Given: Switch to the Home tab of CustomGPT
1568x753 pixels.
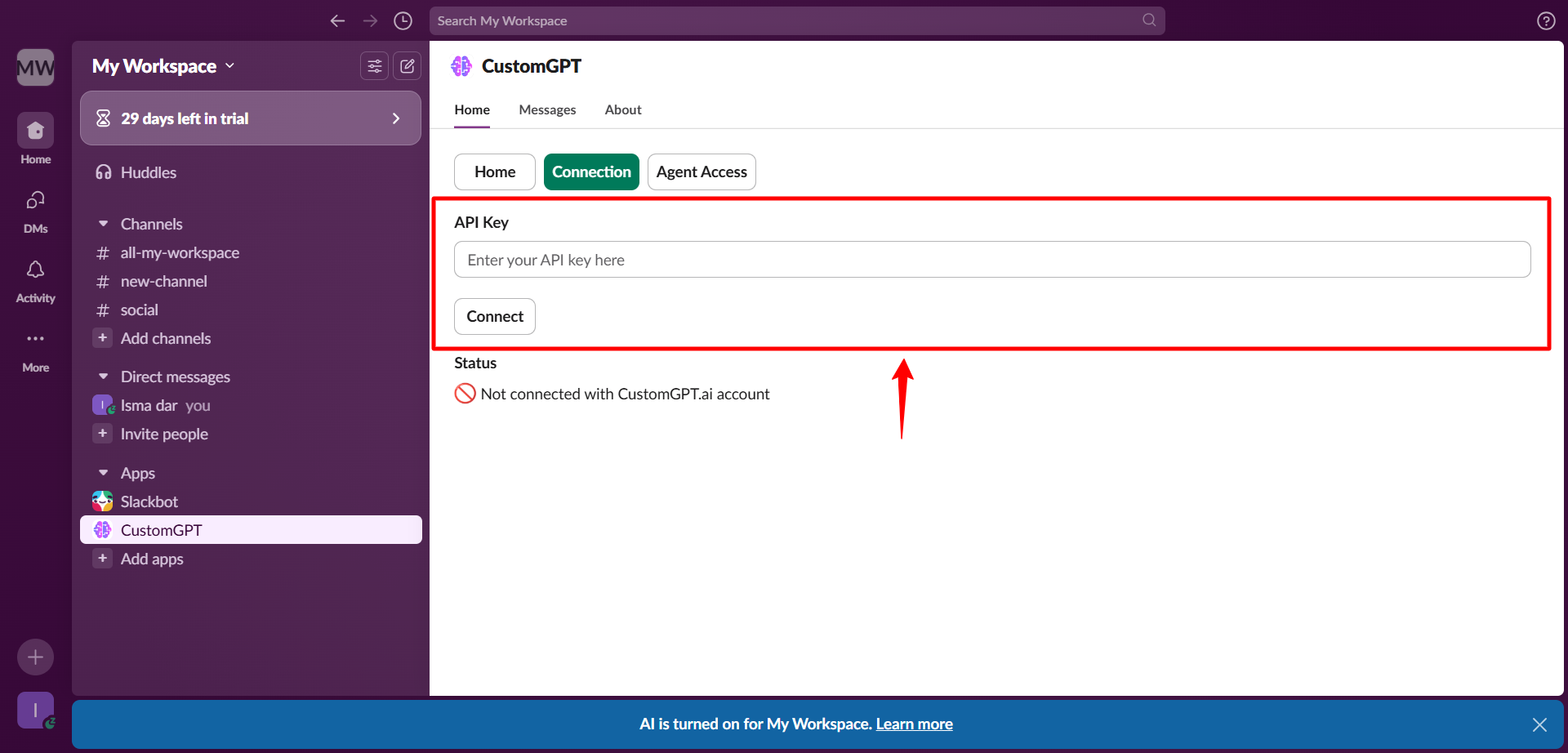Looking at the screenshot, I should tap(472, 109).
